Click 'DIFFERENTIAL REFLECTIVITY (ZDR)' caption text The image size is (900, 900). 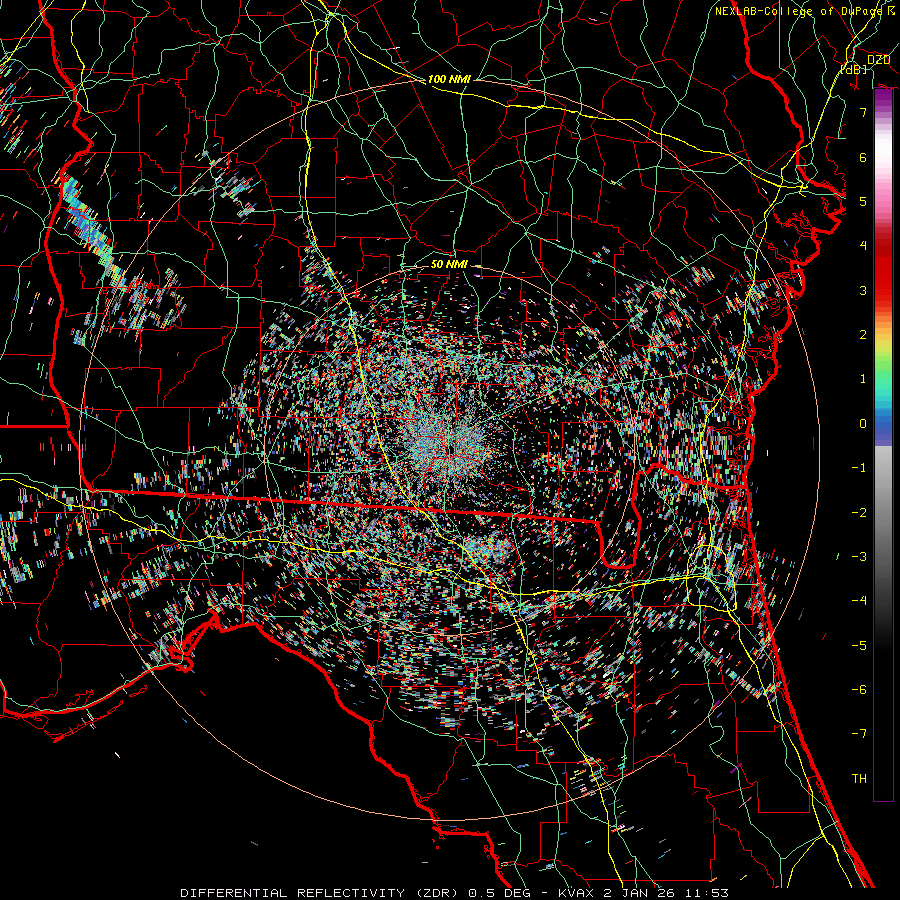[319, 893]
